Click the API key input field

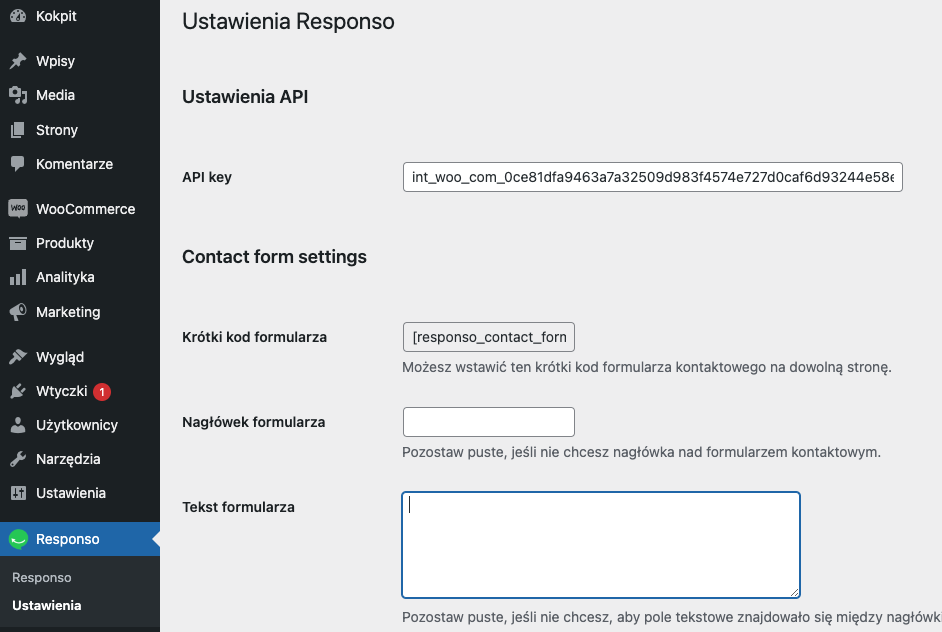(652, 177)
